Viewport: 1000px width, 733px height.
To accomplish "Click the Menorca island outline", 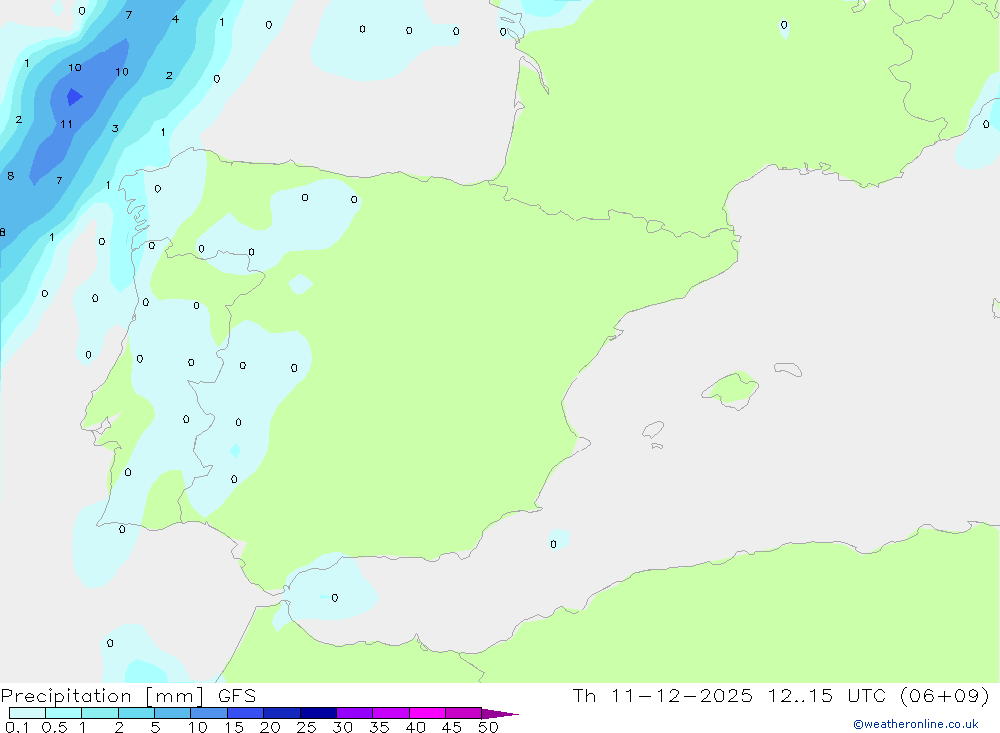I will click(788, 369).
